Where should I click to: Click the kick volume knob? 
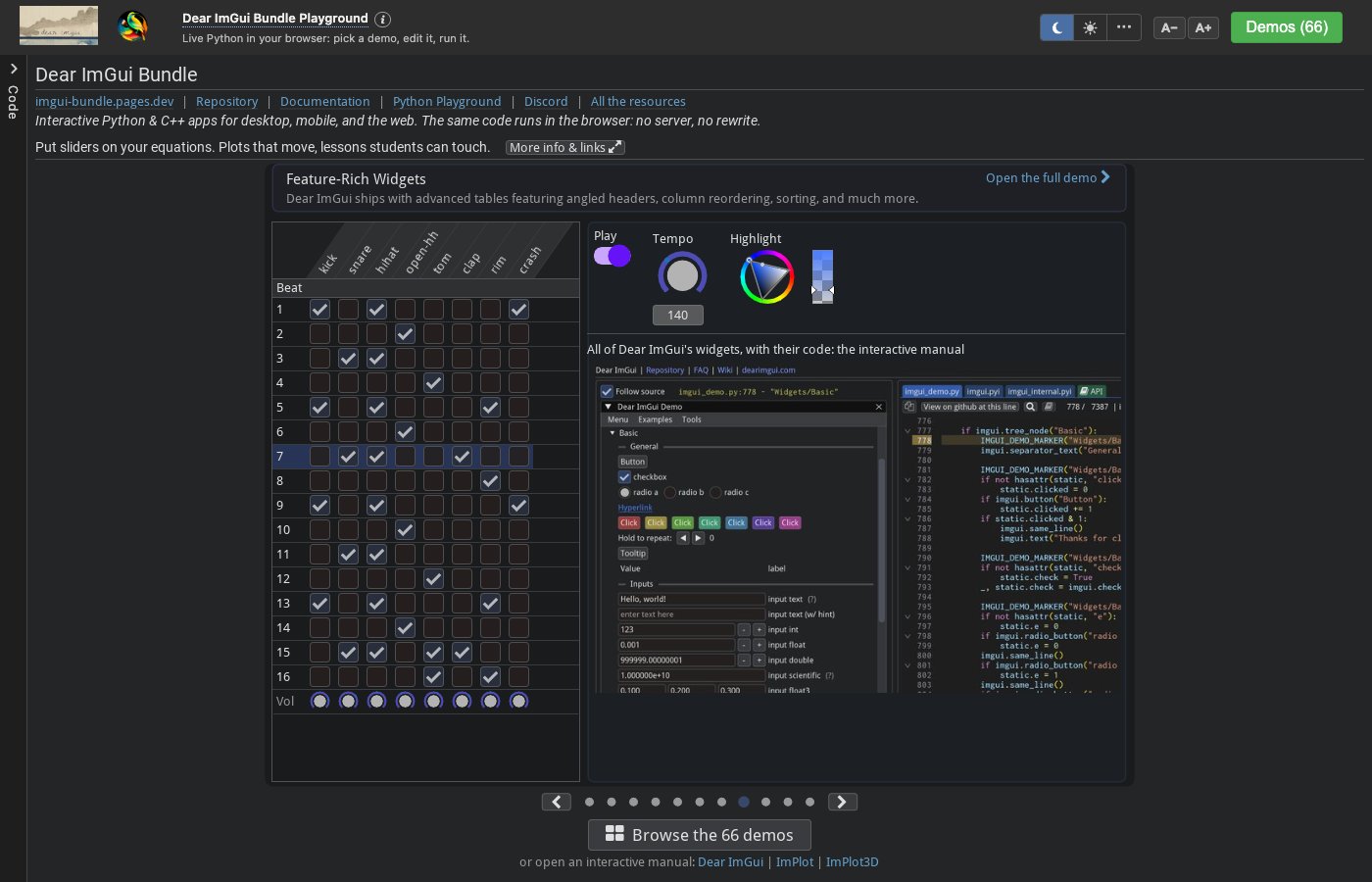[319, 701]
